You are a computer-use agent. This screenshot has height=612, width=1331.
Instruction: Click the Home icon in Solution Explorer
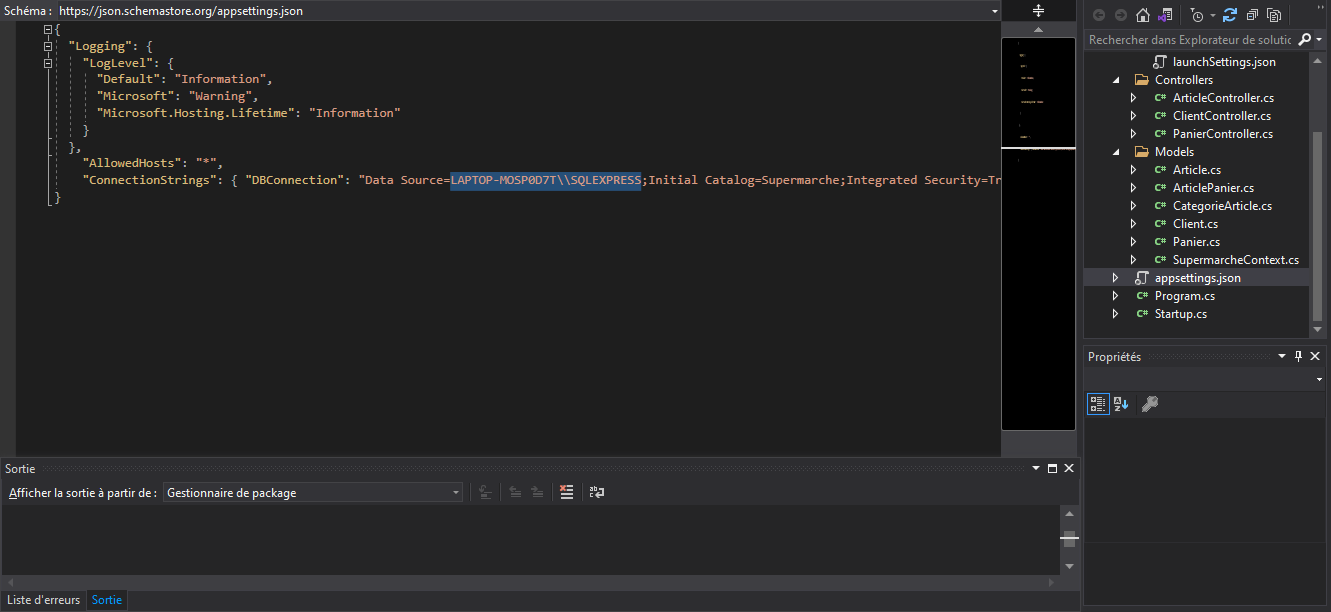pyautogui.click(x=1142, y=15)
